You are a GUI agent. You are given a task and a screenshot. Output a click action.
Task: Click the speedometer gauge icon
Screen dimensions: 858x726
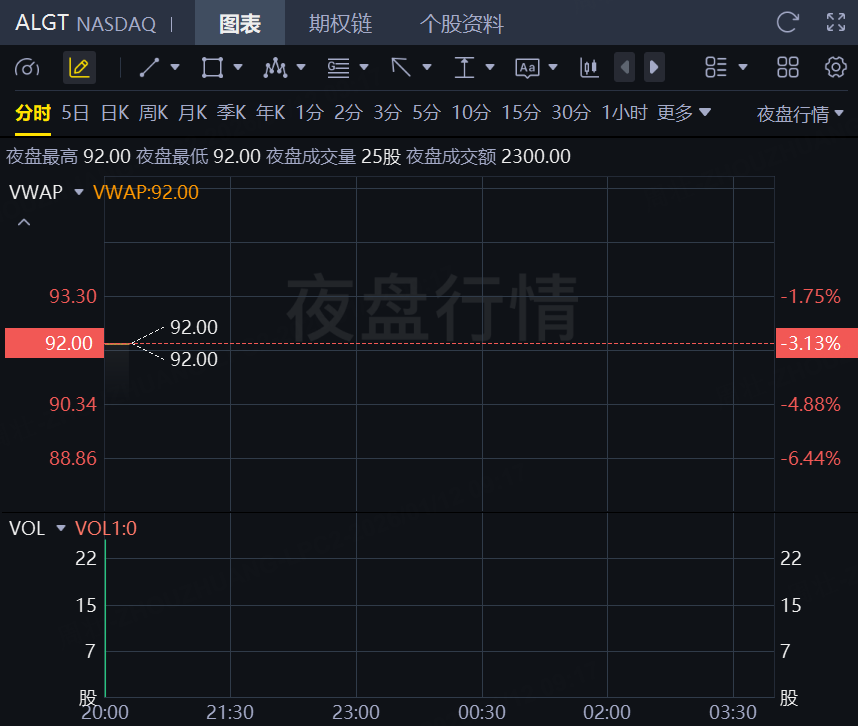[x=28, y=68]
